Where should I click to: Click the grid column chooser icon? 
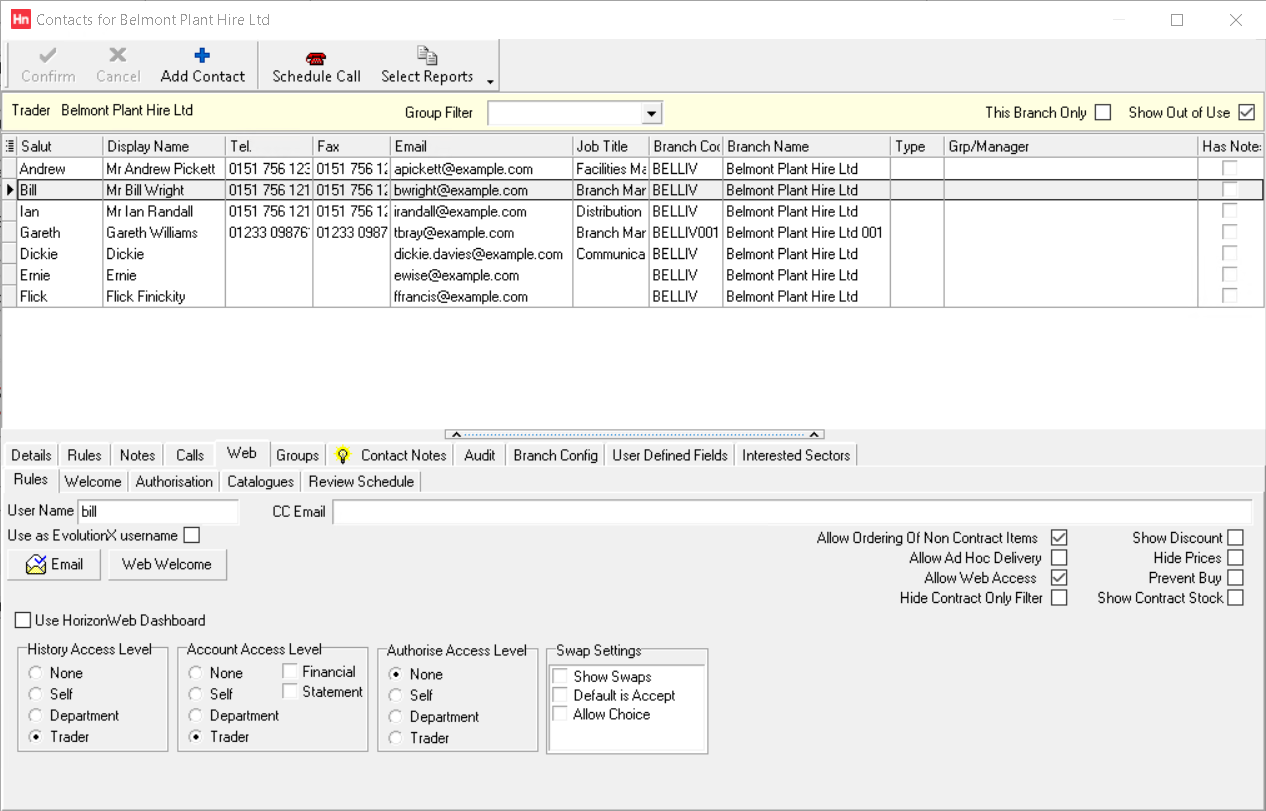[10, 146]
